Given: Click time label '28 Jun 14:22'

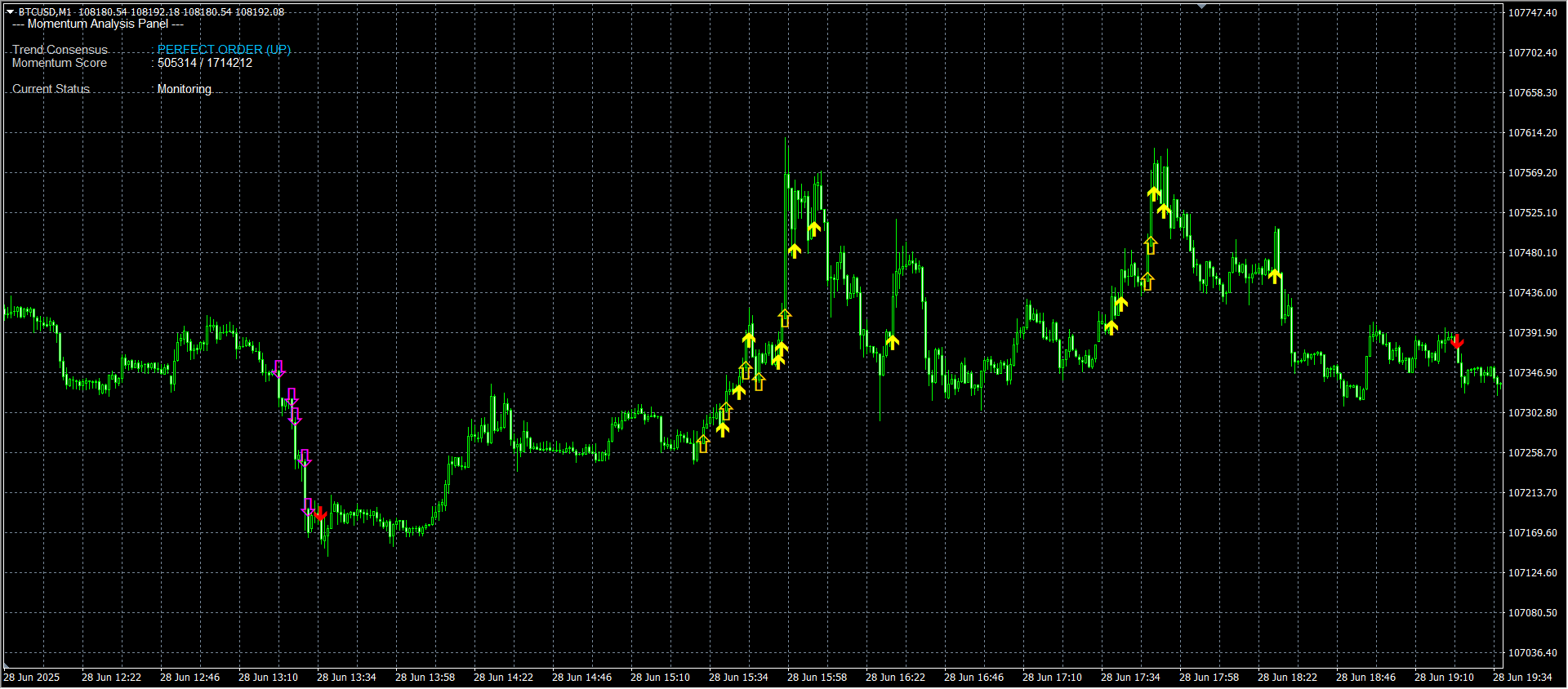Looking at the screenshot, I should 504,678.
